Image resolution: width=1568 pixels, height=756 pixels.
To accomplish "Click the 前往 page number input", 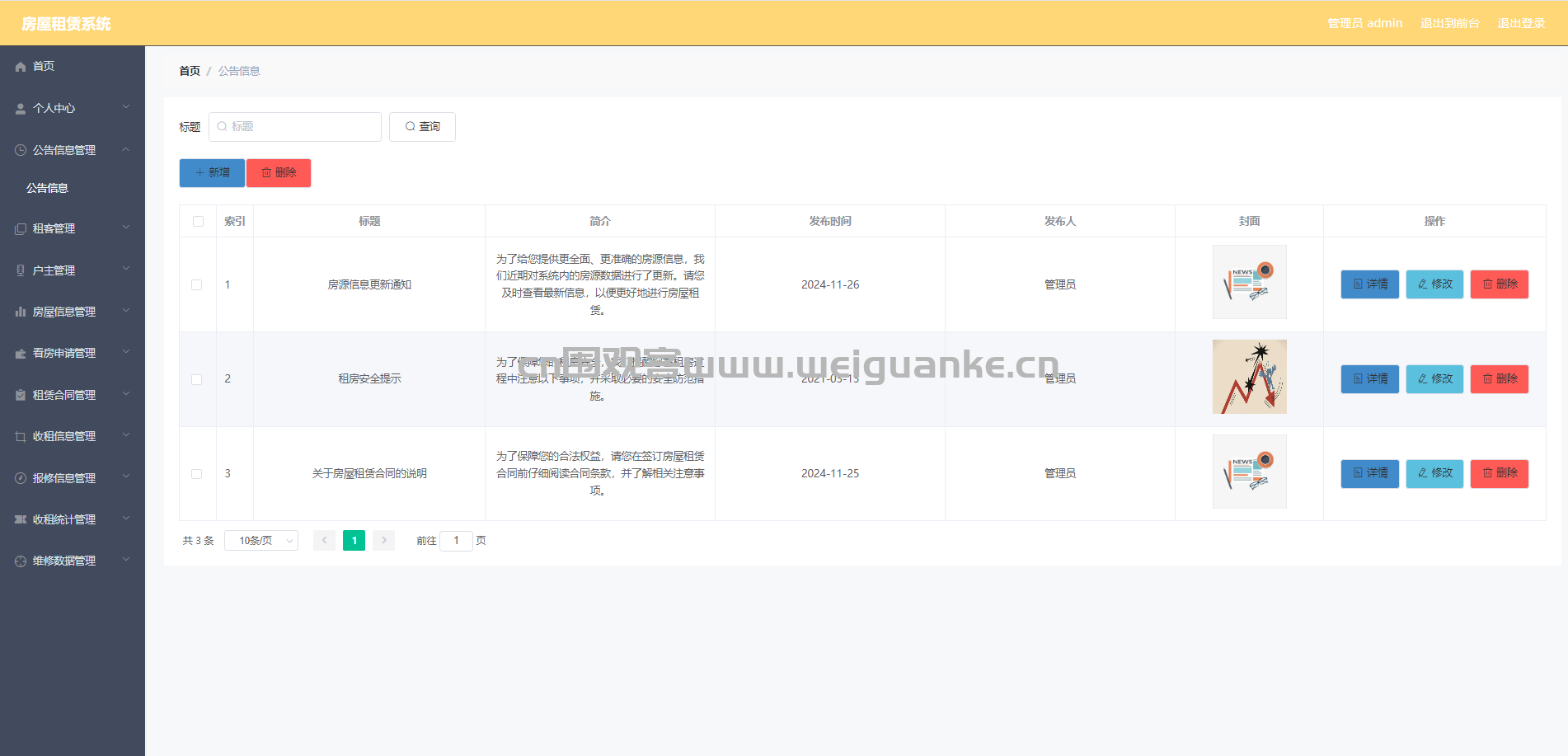I will tap(456, 541).
